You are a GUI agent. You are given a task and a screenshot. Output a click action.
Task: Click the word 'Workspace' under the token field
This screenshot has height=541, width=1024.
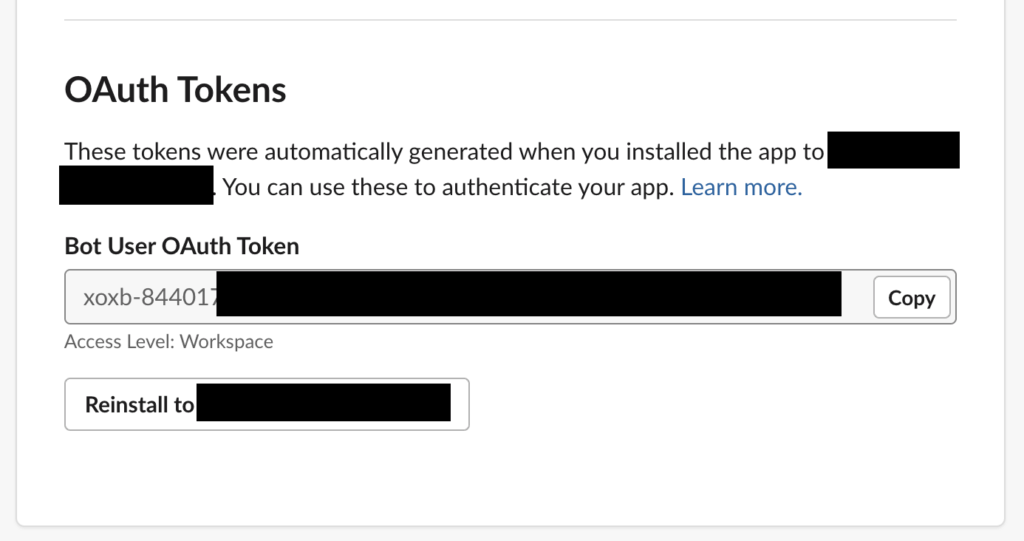226,342
